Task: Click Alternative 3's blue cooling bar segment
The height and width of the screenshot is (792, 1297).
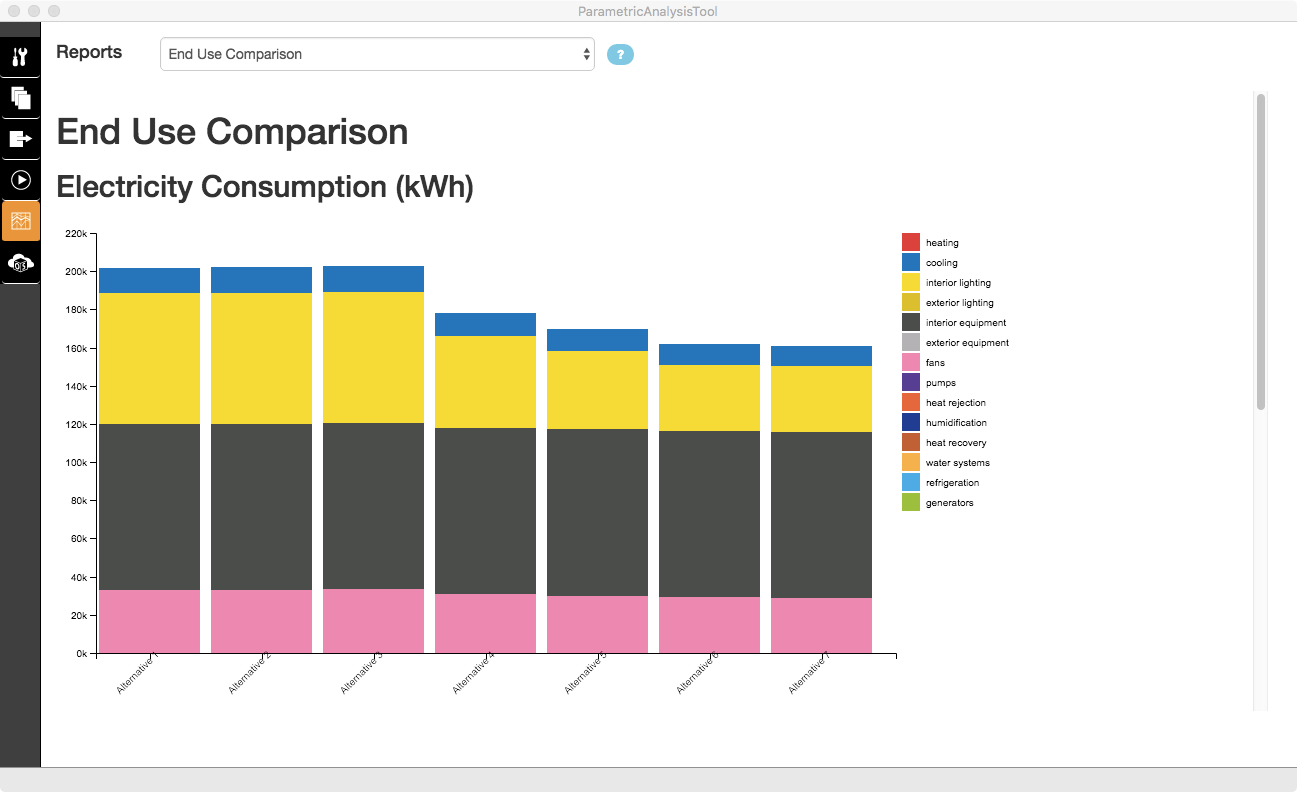Action: tap(373, 279)
